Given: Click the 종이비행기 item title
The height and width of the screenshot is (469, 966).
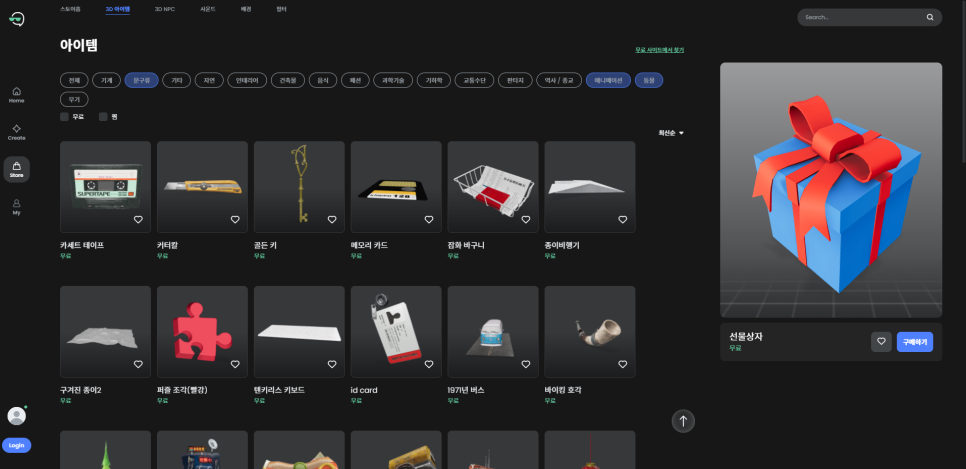Looking at the screenshot, I should 562,245.
